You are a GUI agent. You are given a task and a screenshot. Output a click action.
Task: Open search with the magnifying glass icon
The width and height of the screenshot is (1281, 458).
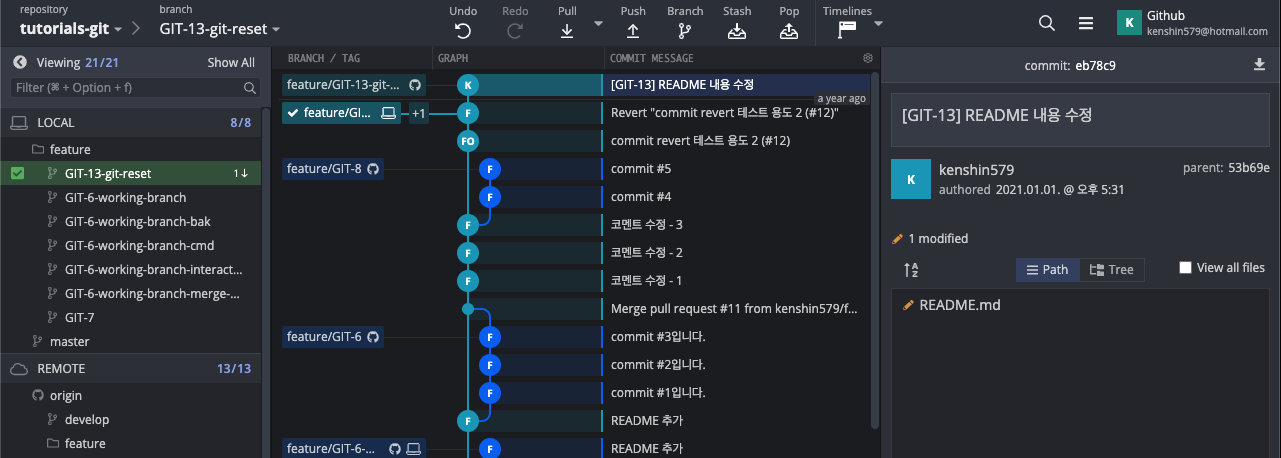(1046, 23)
